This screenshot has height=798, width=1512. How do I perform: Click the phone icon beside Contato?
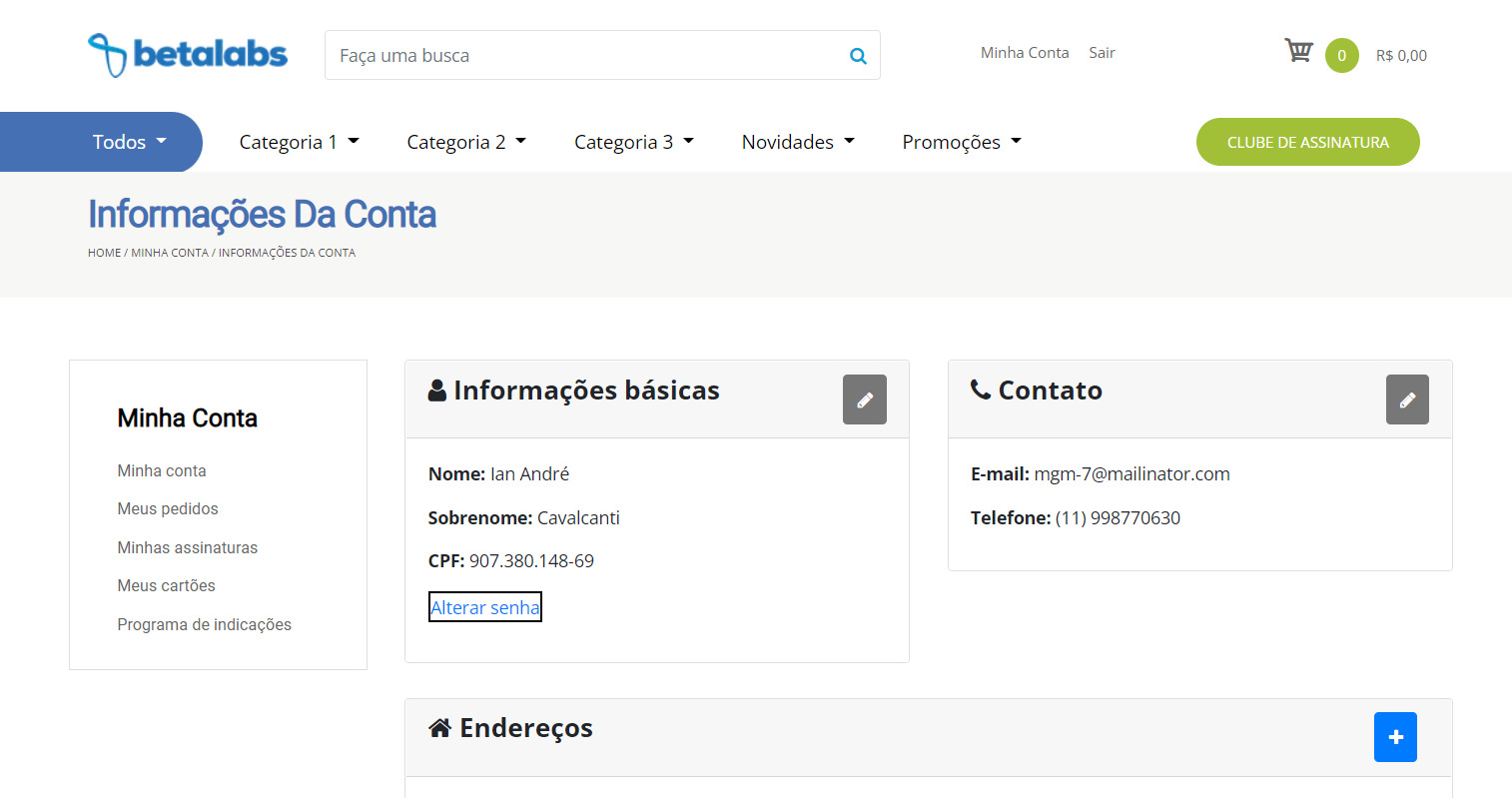pyautogui.click(x=981, y=390)
